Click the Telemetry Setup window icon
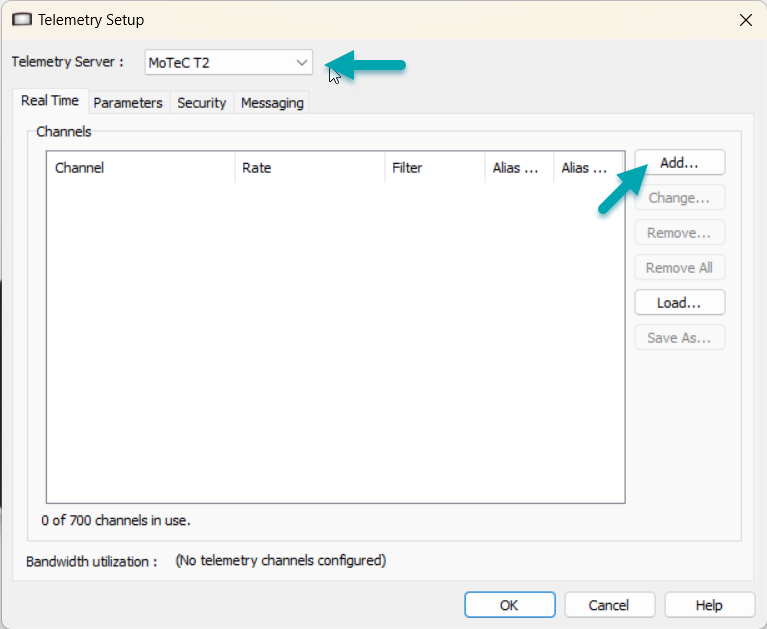 [22, 20]
